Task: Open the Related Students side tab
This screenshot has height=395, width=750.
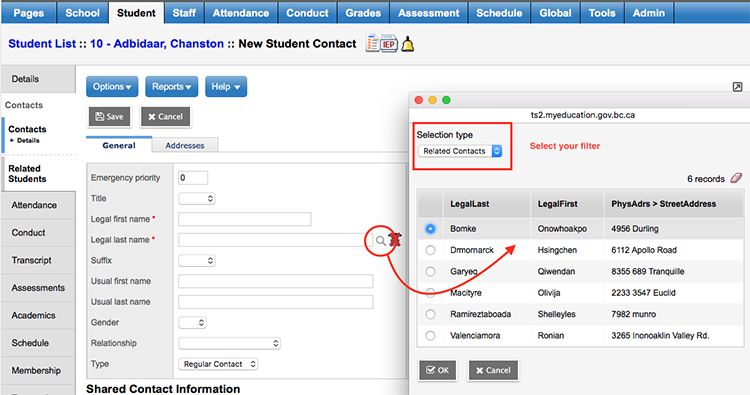Action: pyautogui.click(x=39, y=174)
